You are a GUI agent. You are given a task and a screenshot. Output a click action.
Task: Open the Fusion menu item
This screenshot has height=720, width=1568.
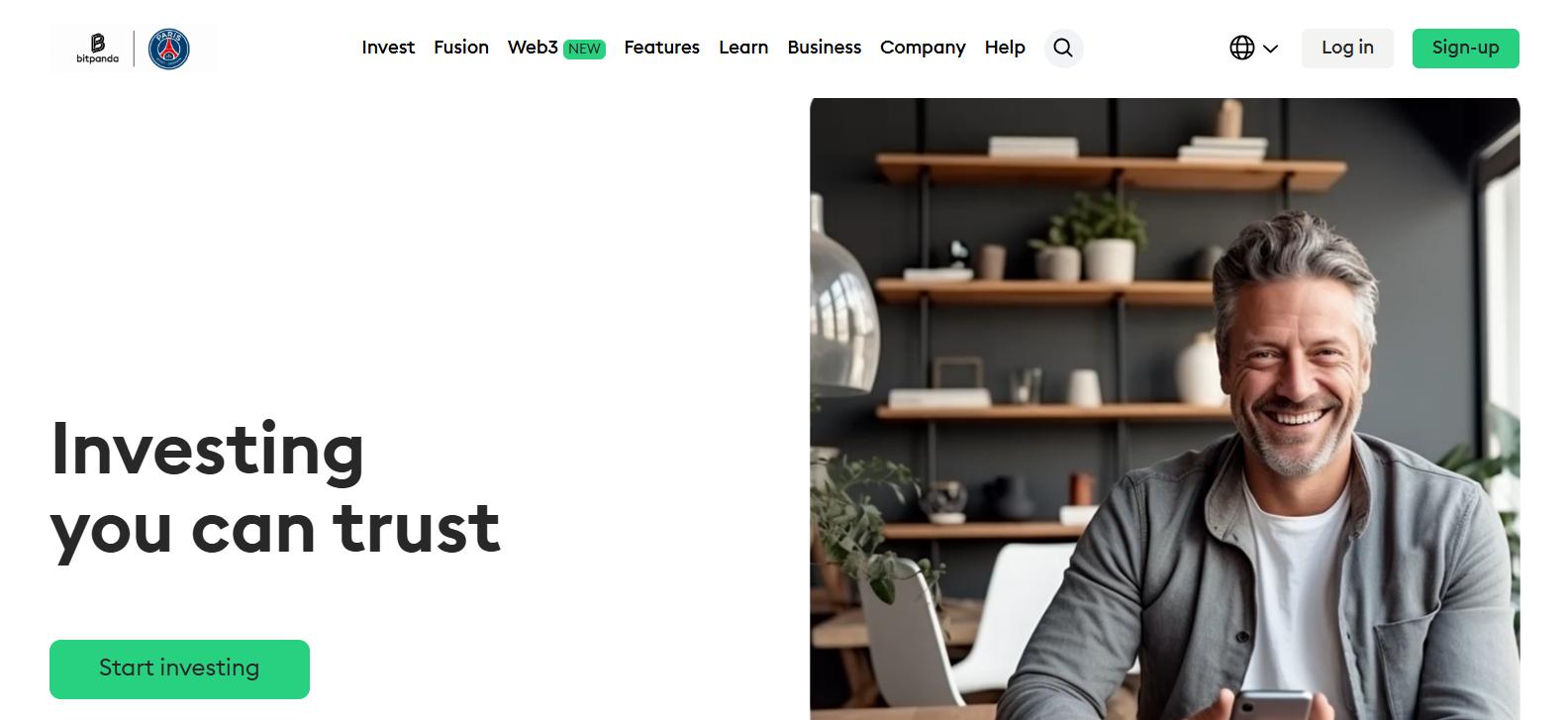click(461, 48)
